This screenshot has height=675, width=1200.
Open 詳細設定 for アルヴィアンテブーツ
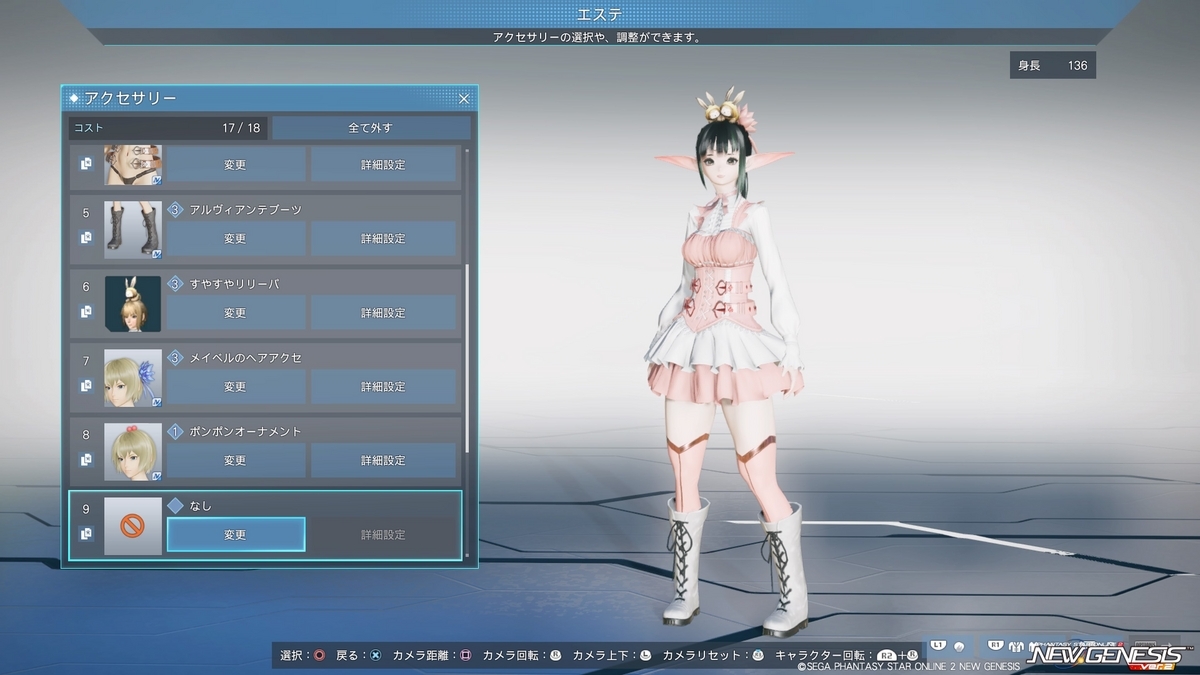tap(383, 239)
